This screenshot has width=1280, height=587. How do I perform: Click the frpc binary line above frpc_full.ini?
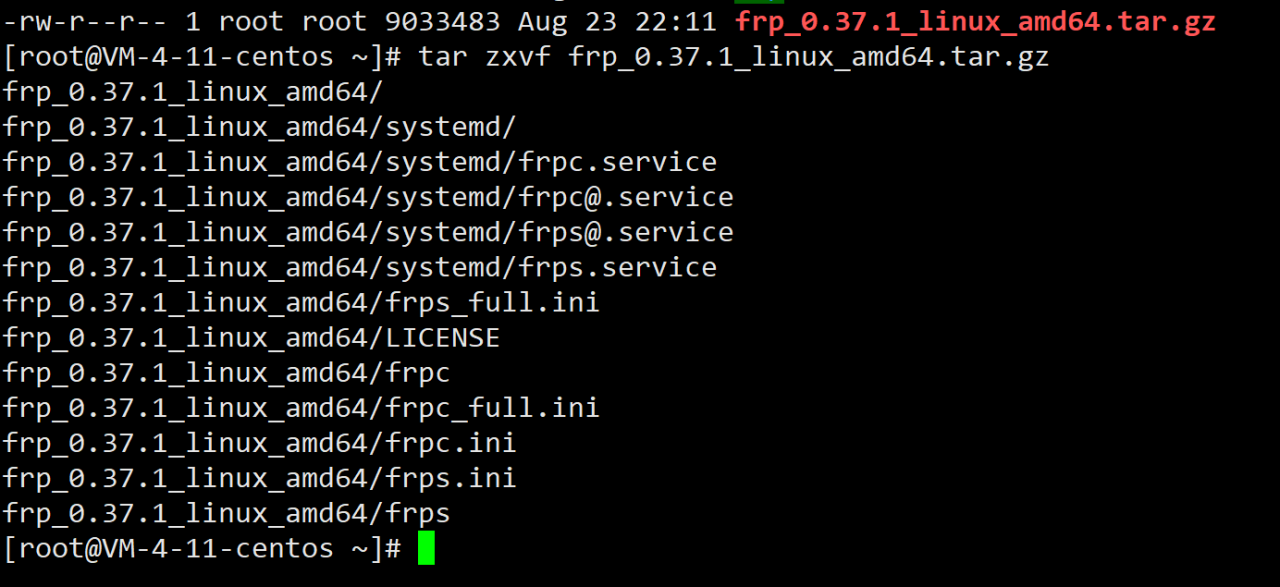226,373
